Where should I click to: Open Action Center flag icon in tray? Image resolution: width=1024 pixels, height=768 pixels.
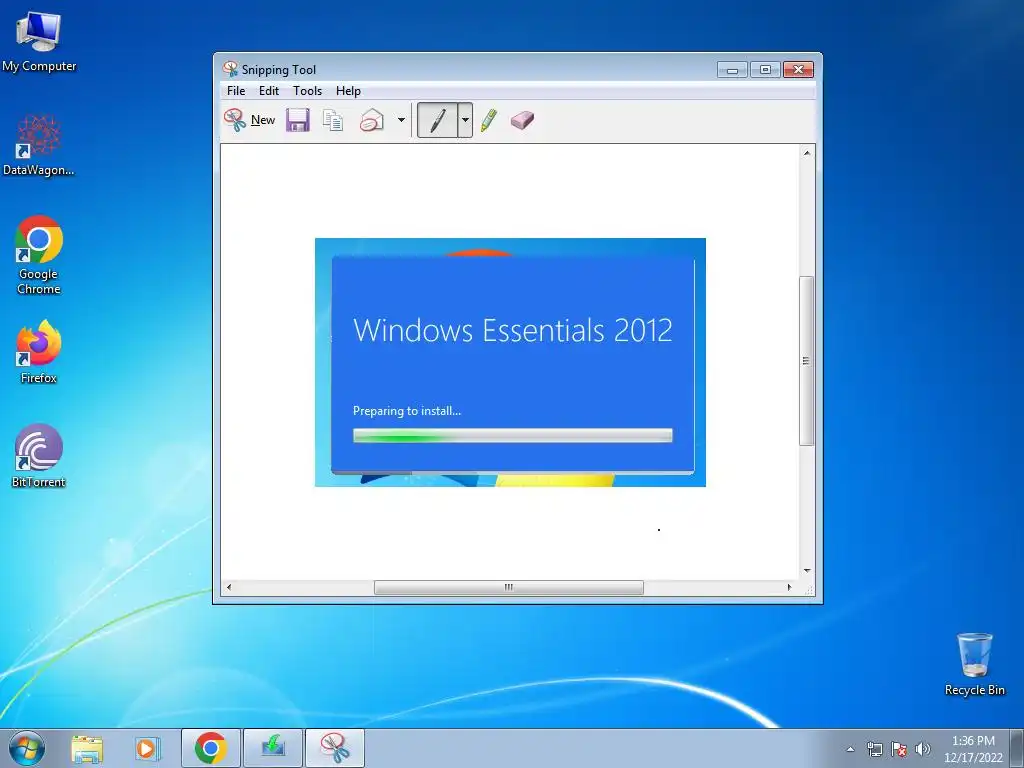[x=899, y=749]
